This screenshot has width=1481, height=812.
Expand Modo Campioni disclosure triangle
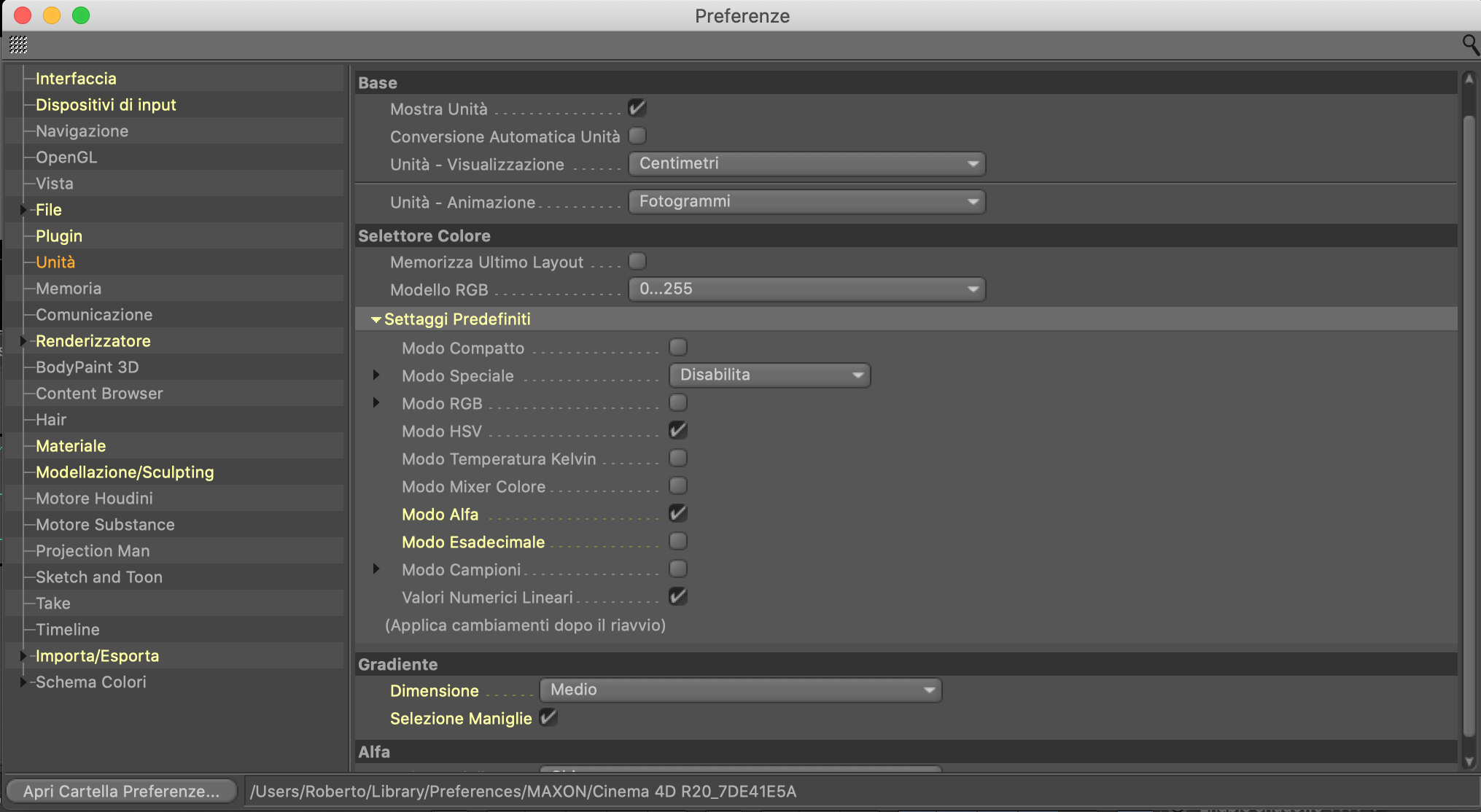pyautogui.click(x=376, y=569)
